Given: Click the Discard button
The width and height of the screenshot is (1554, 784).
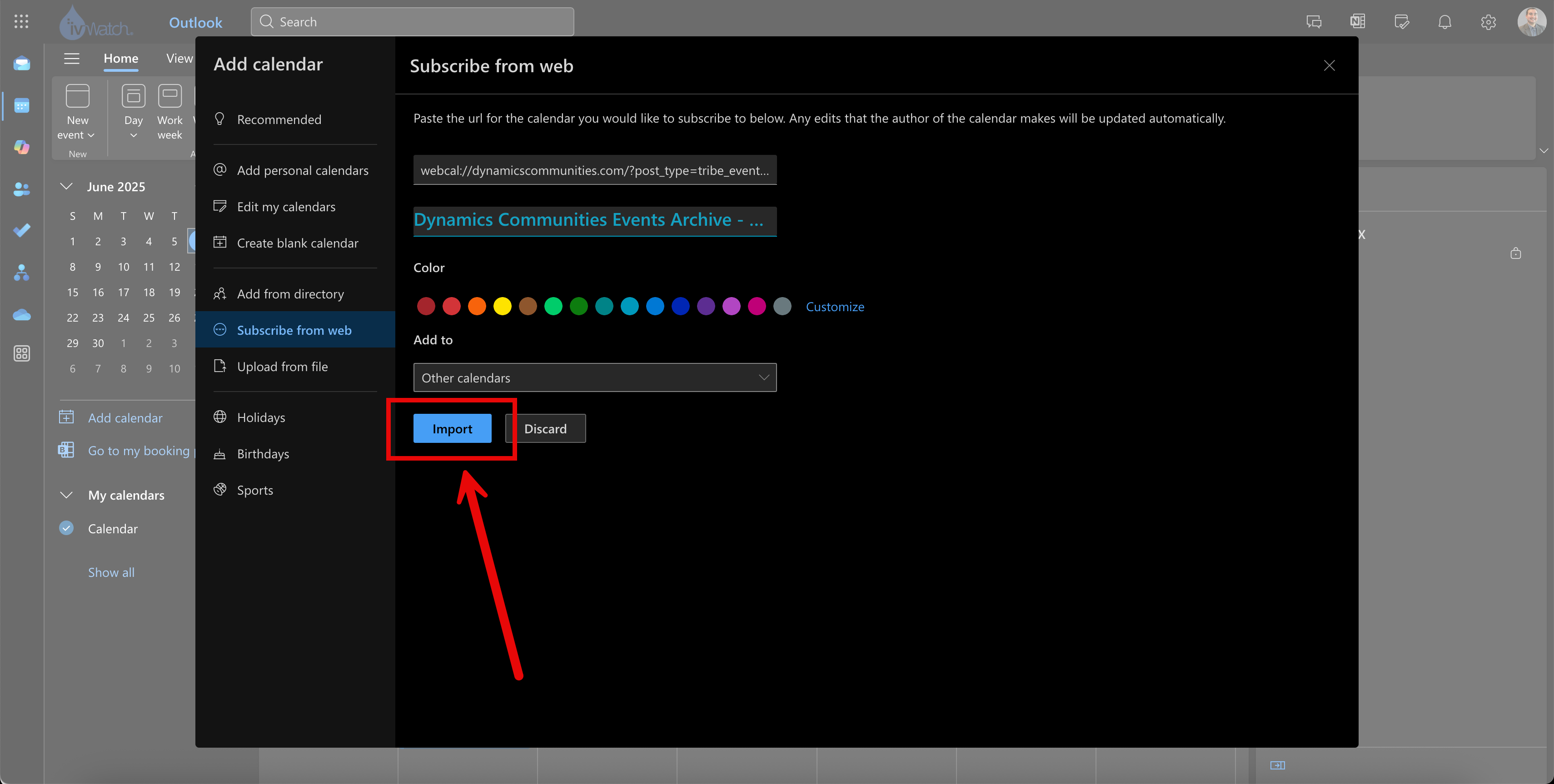Looking at the screenshot, I should point(545,428).
